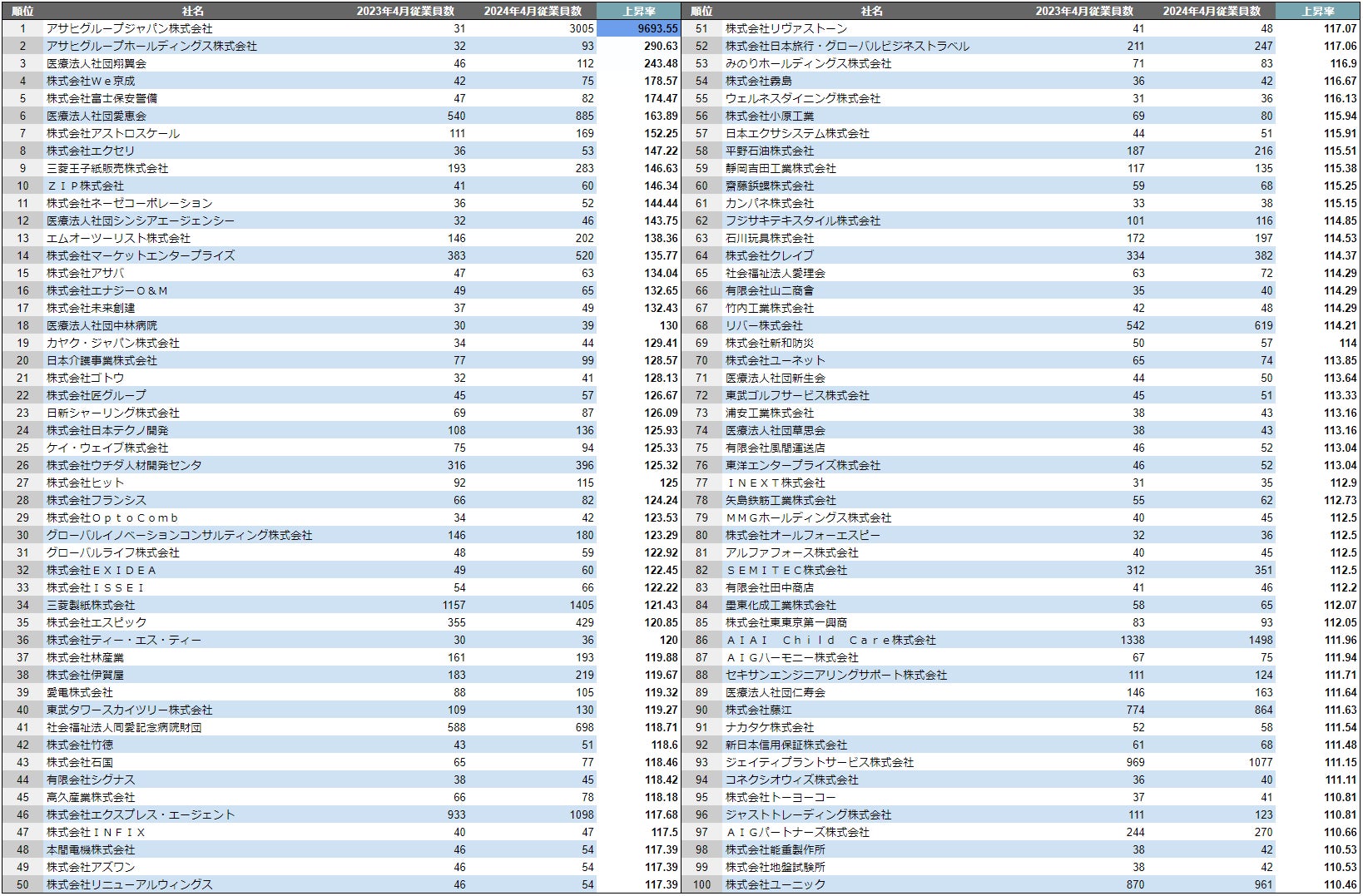Image resolution: width=1363 pixels, height=896 pixels.
Task: Click the 619 employee count cell
Action: [x=1264, y=325]
